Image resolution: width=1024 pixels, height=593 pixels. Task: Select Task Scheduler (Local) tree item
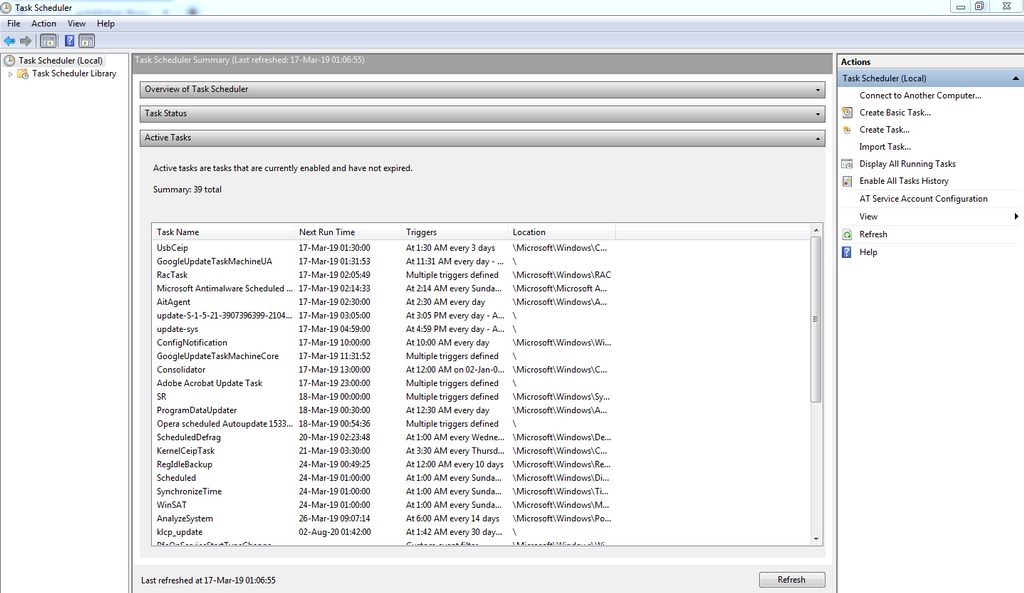pyautogui.click(x=60, y=60)
